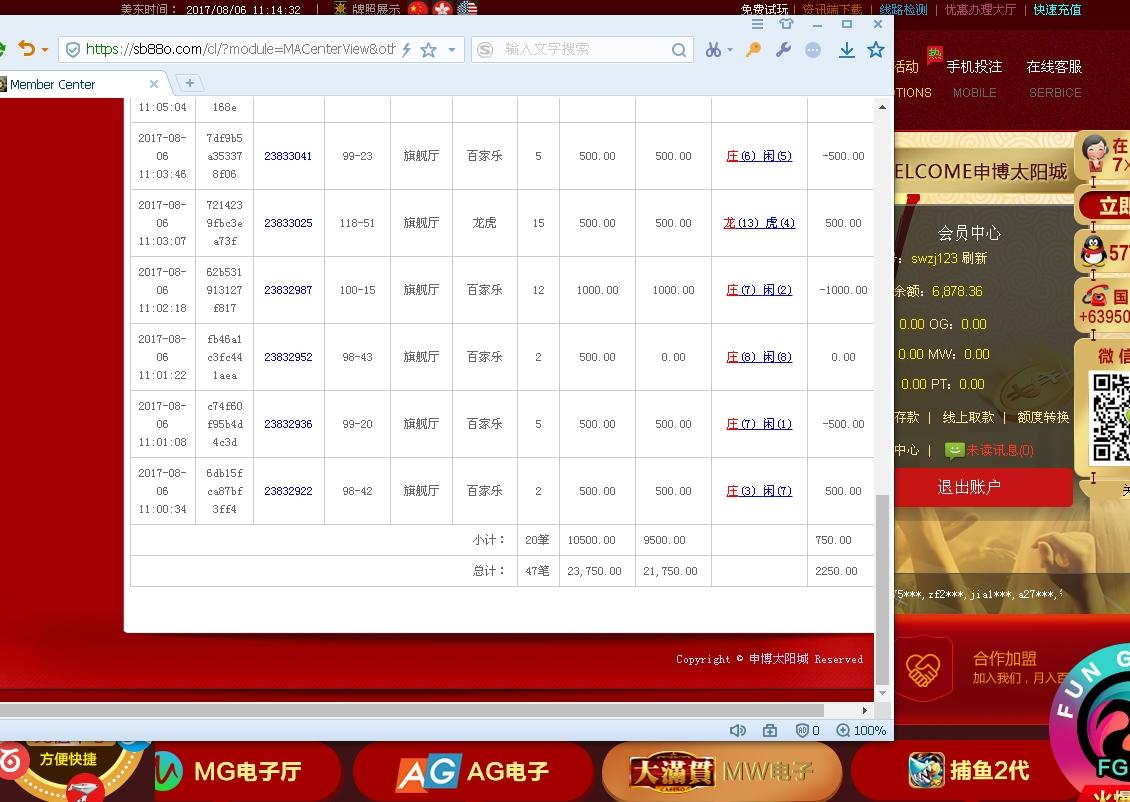The image size is (1130, 802).
Task: Open bet record link 23833041
Action: click(x=289, y=156)
